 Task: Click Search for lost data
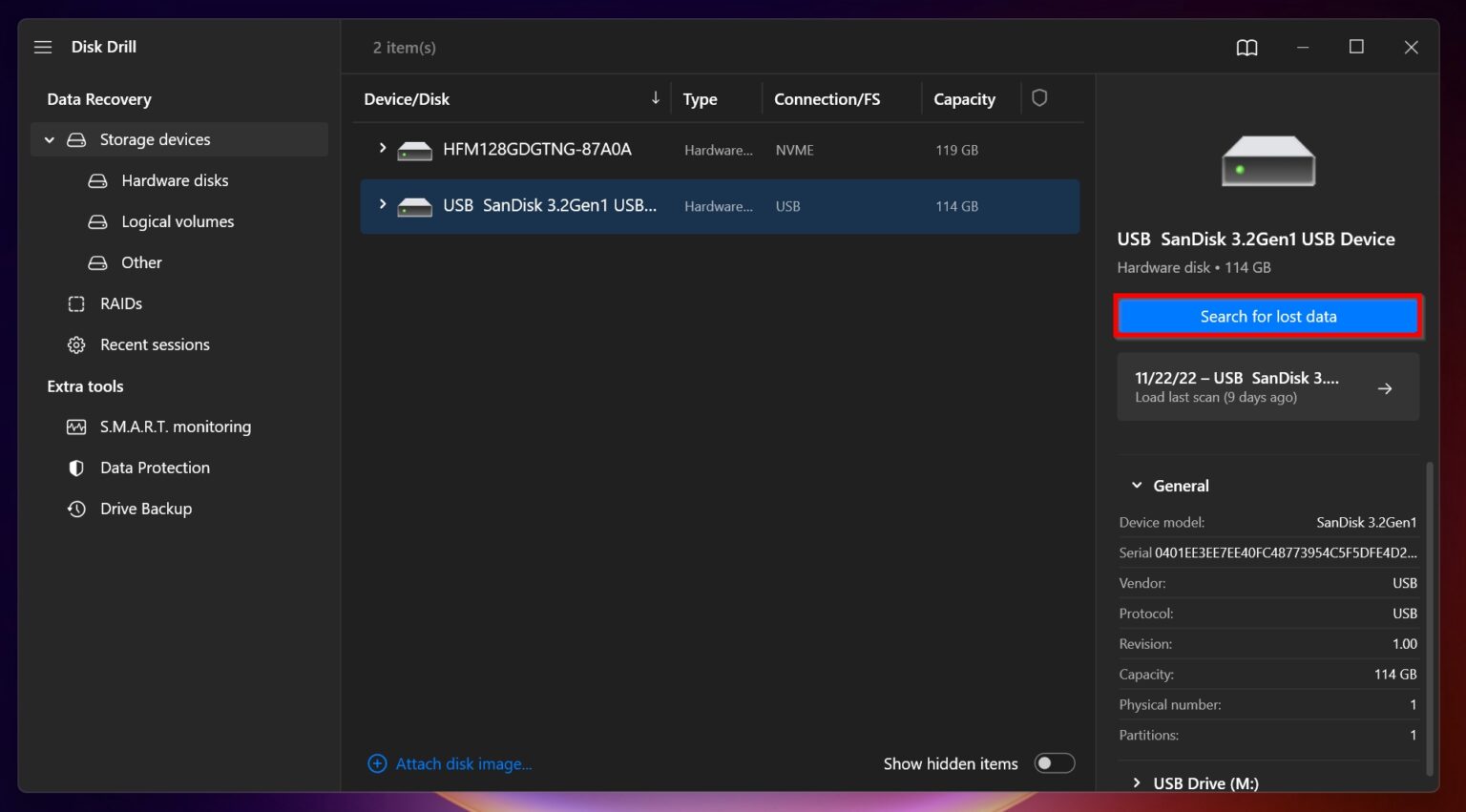tap(1267, 316)
